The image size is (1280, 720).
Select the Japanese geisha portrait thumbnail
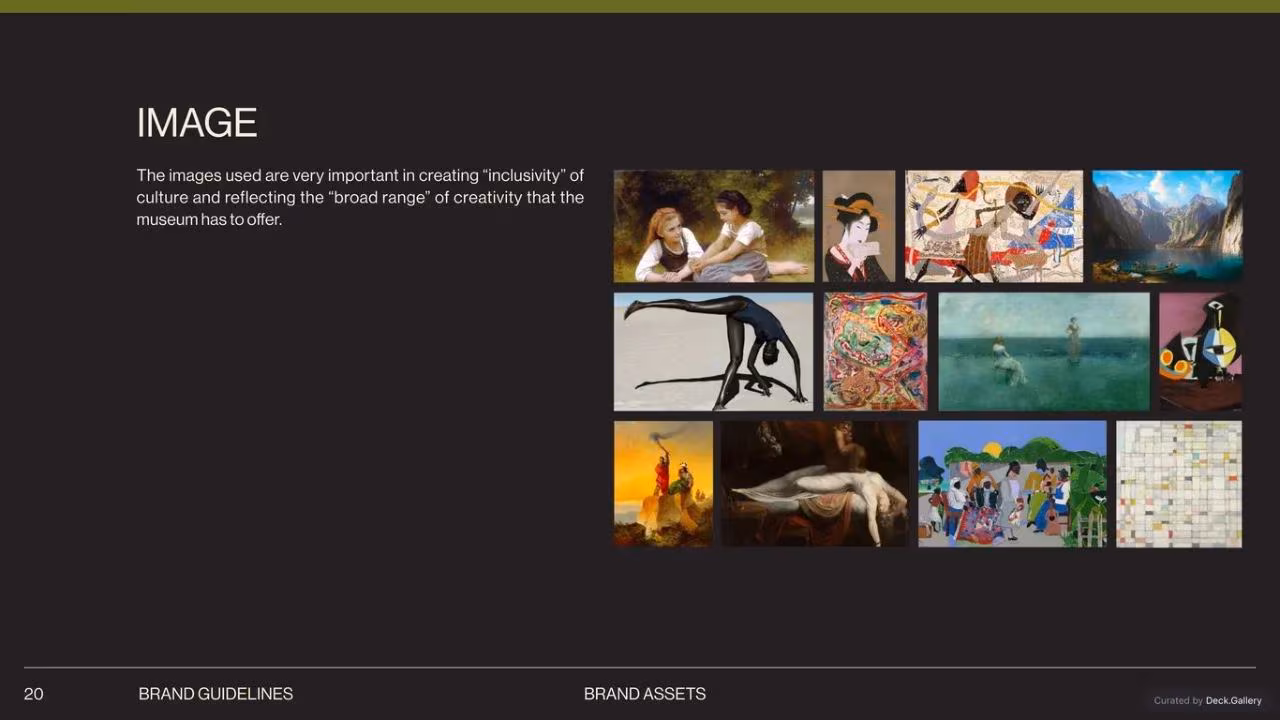tap(859, 226)
